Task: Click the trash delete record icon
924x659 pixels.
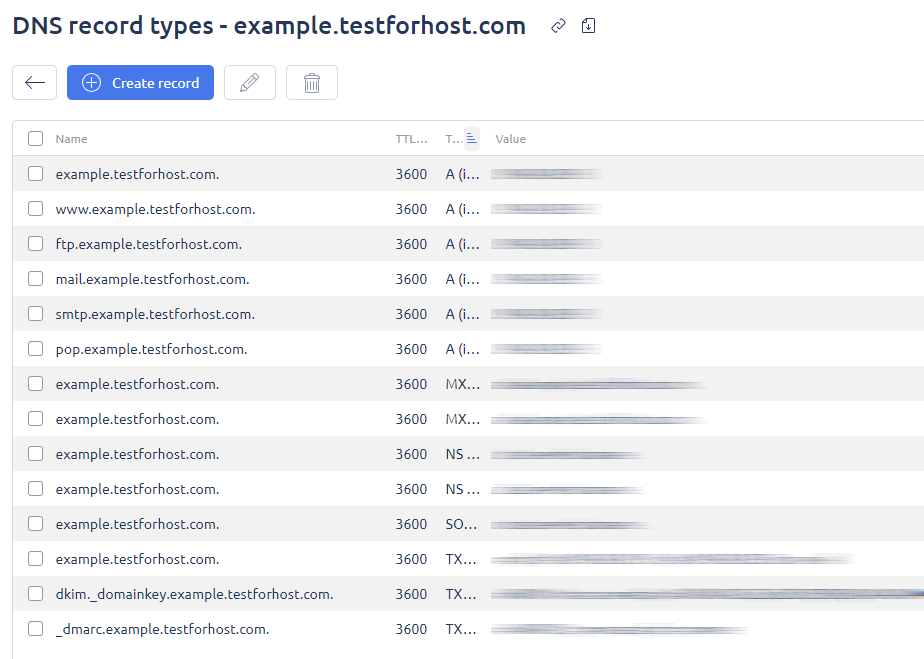Action: pos(312,83)
